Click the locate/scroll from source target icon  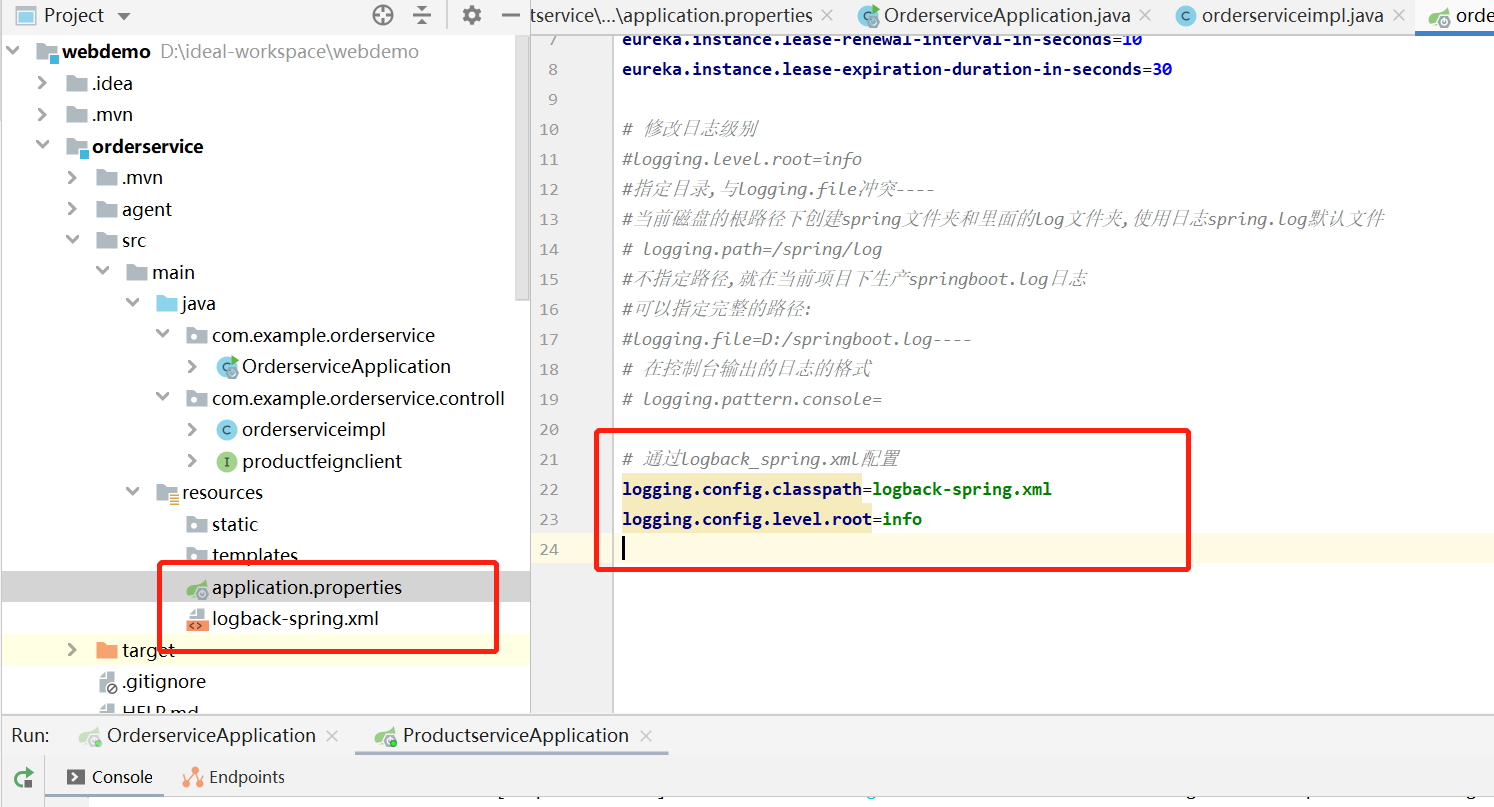point(383,15)
